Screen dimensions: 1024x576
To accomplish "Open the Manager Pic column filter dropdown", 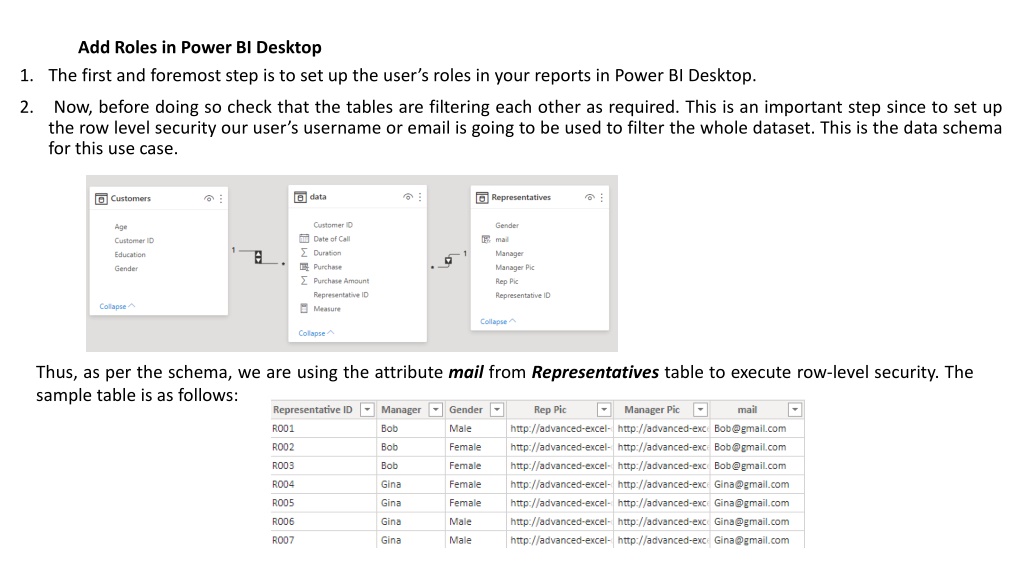I will coord(700,409).
